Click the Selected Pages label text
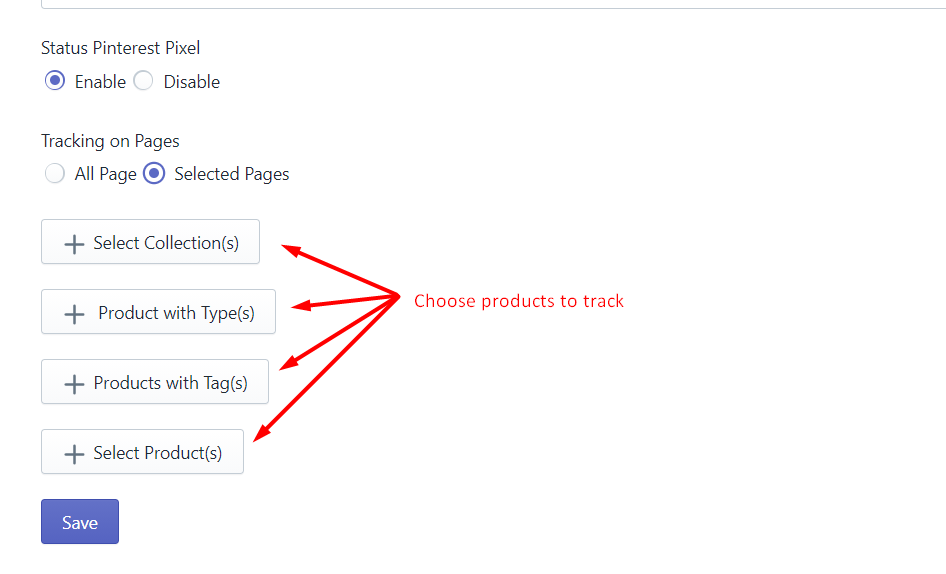This screenshot has height=574, width=946. pyautogui.click(x=232, y=174)
